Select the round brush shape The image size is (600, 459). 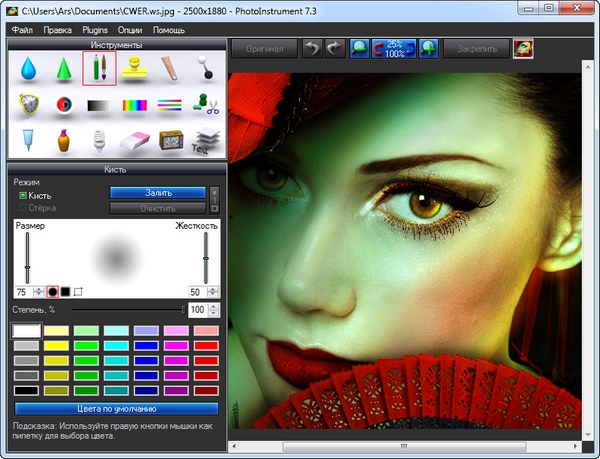pyautogui.click(x=52, y=291)
